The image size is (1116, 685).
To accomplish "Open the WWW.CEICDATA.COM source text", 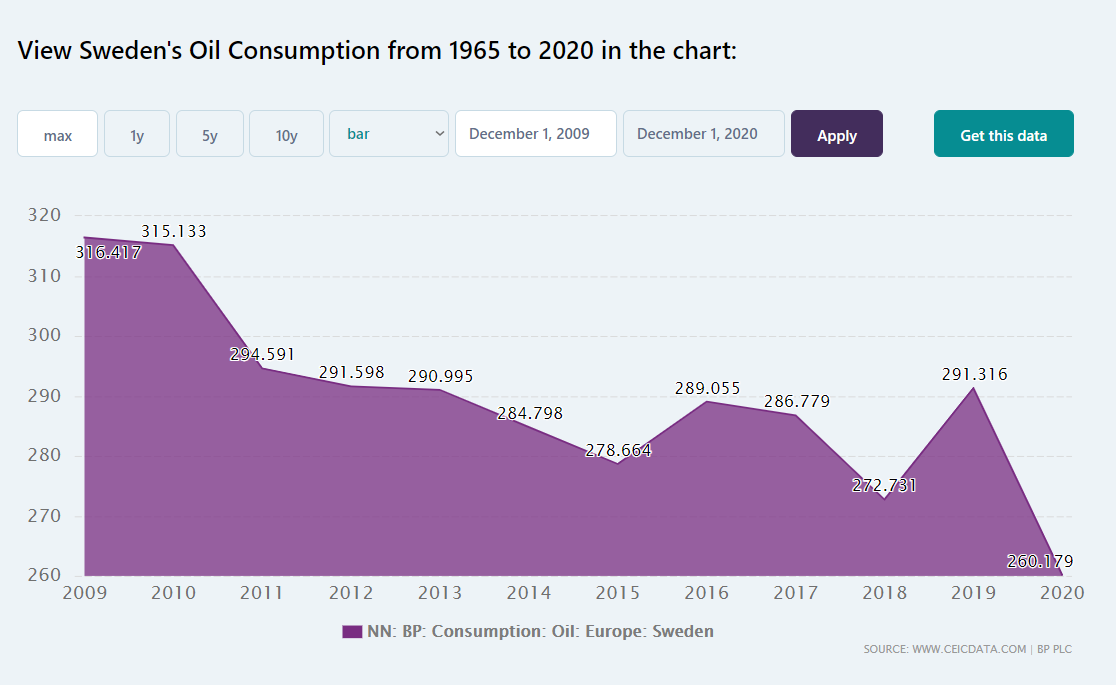I will 969,650.
